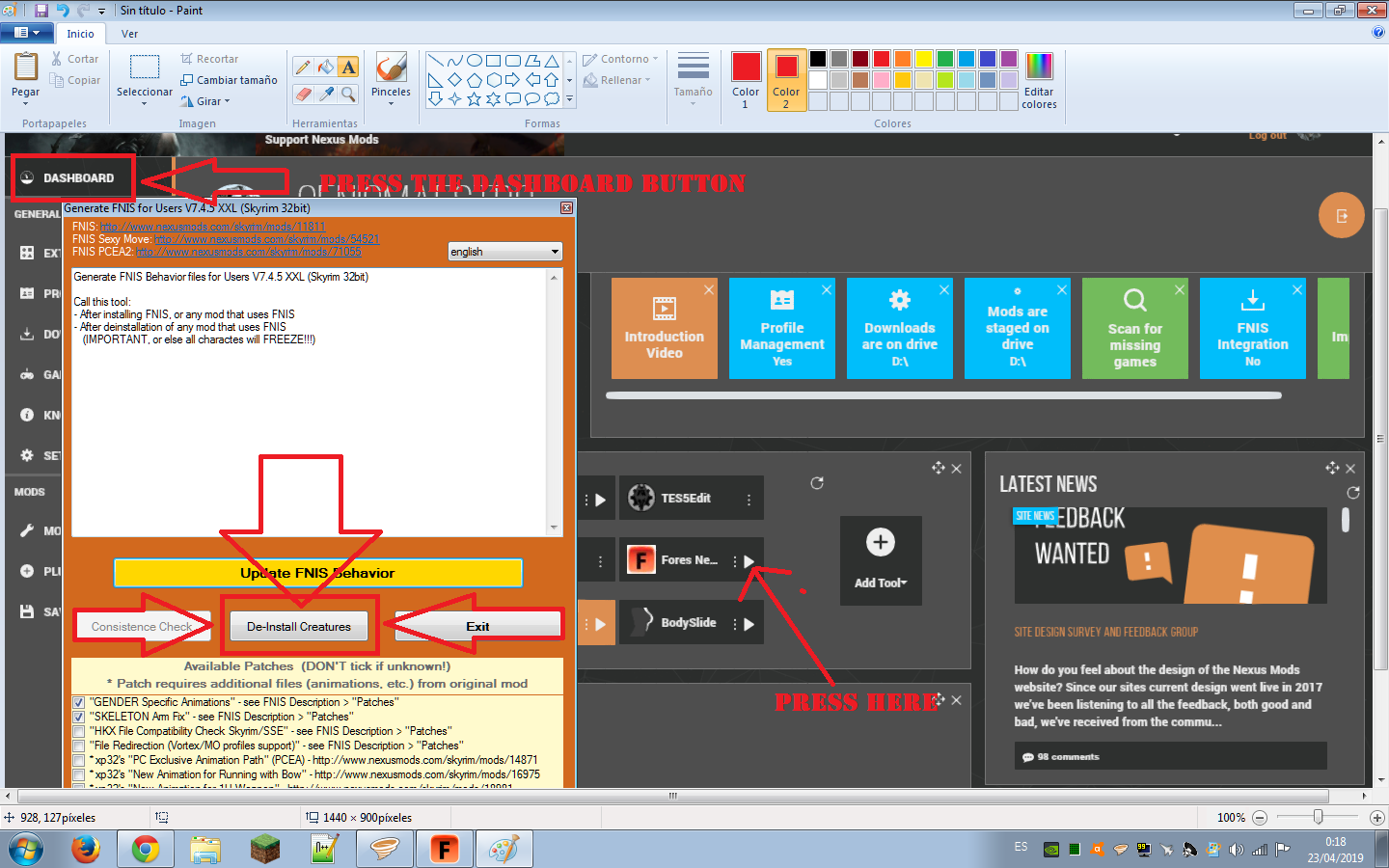Image resolution: width=1389 pixels, height=868 pixels.
Task: Tick HKX File Compatibility Check patch
Action: click(79, 732)
